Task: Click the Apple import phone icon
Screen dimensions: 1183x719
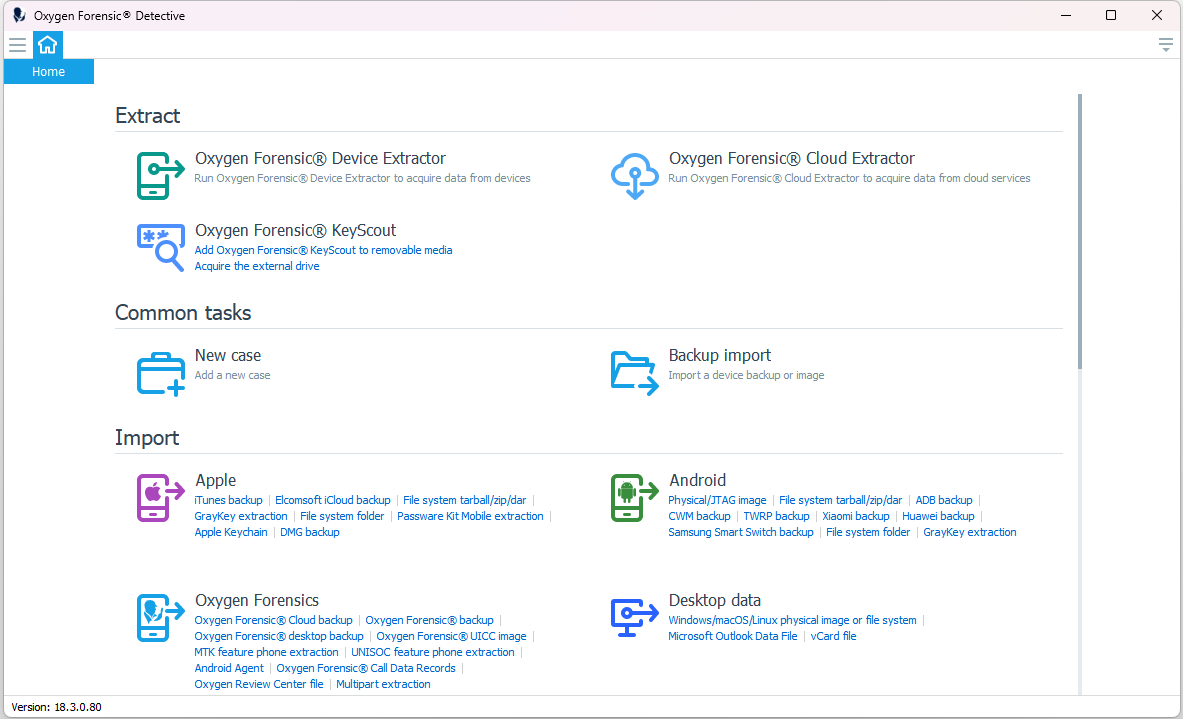Action: pos(160,497)
